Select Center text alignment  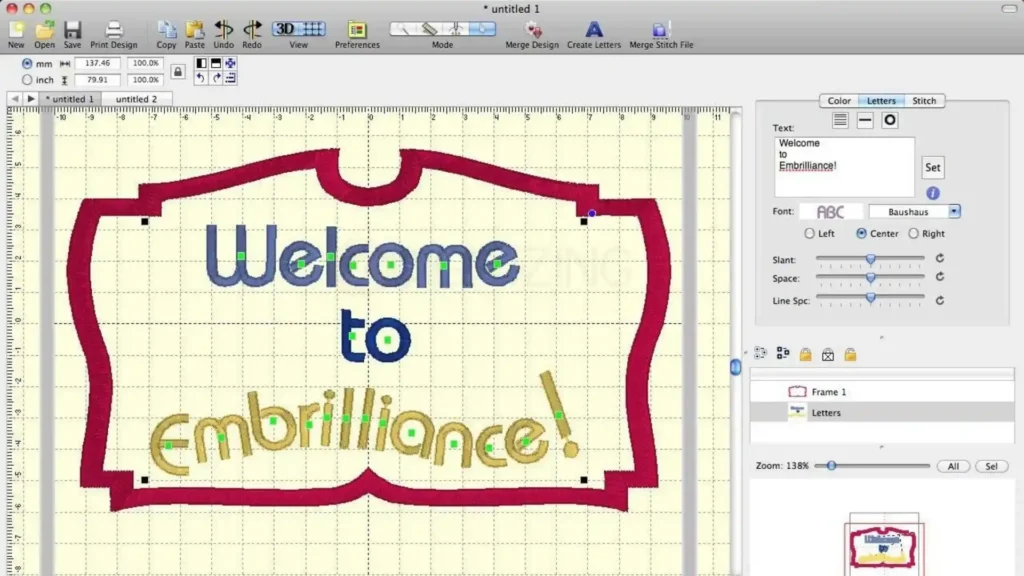click(x=861, y=233)
